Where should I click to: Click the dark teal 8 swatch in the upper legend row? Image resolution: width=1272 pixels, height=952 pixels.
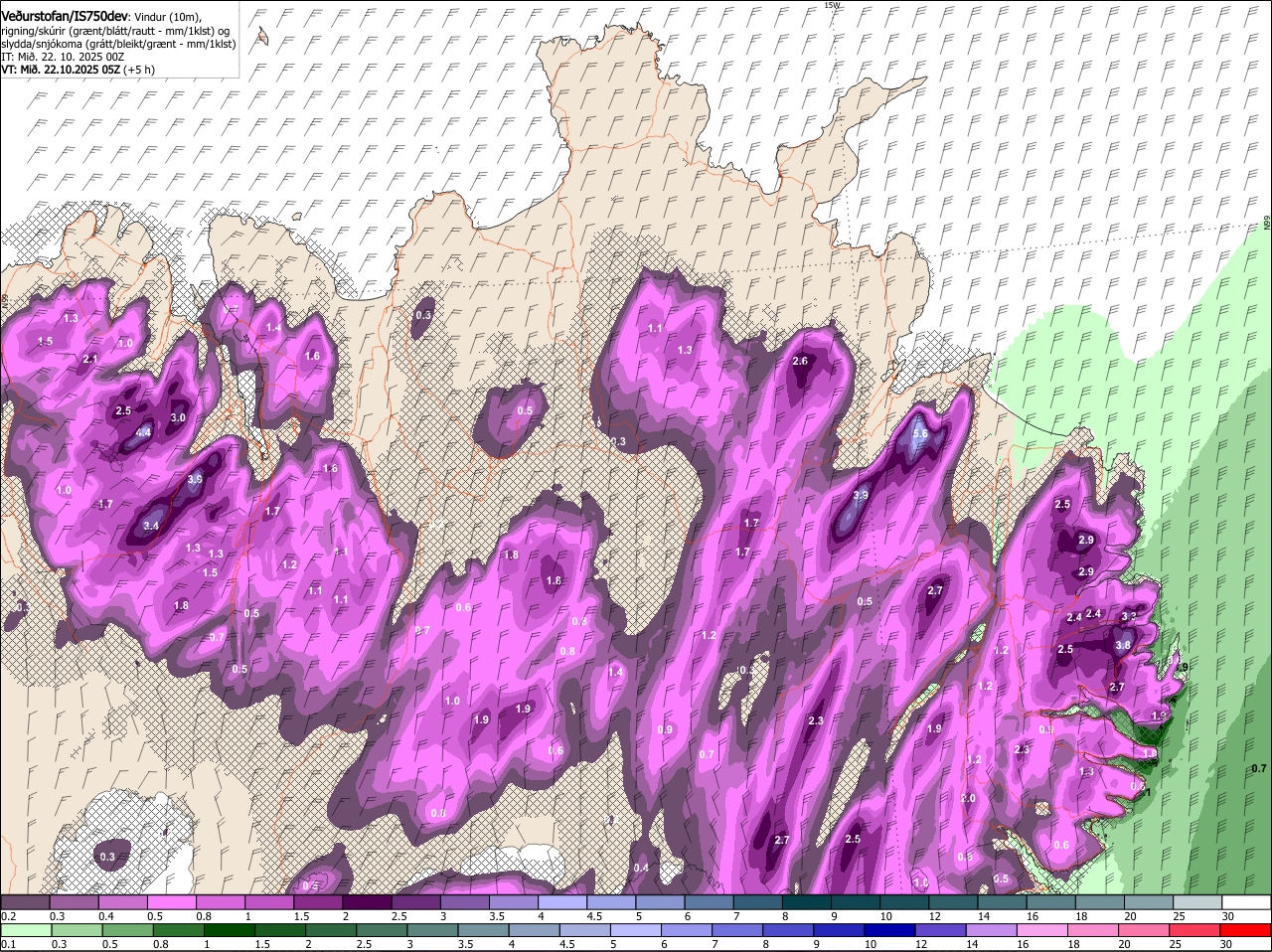[807, 902]
